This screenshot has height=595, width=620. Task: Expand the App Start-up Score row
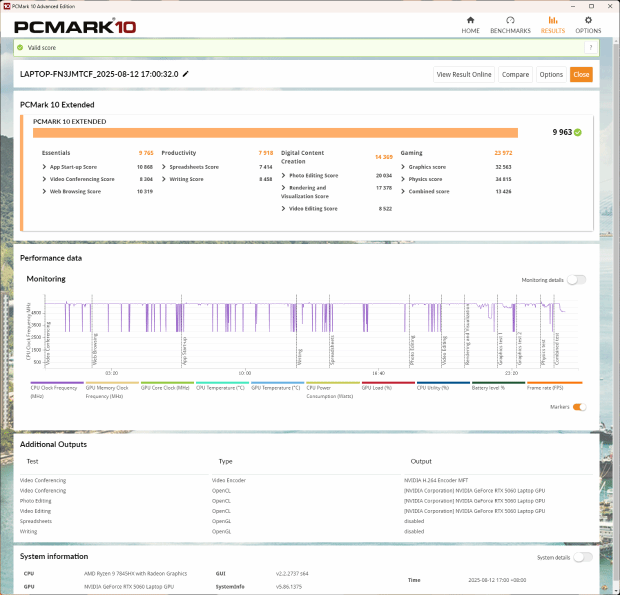[x=44, y=166]
